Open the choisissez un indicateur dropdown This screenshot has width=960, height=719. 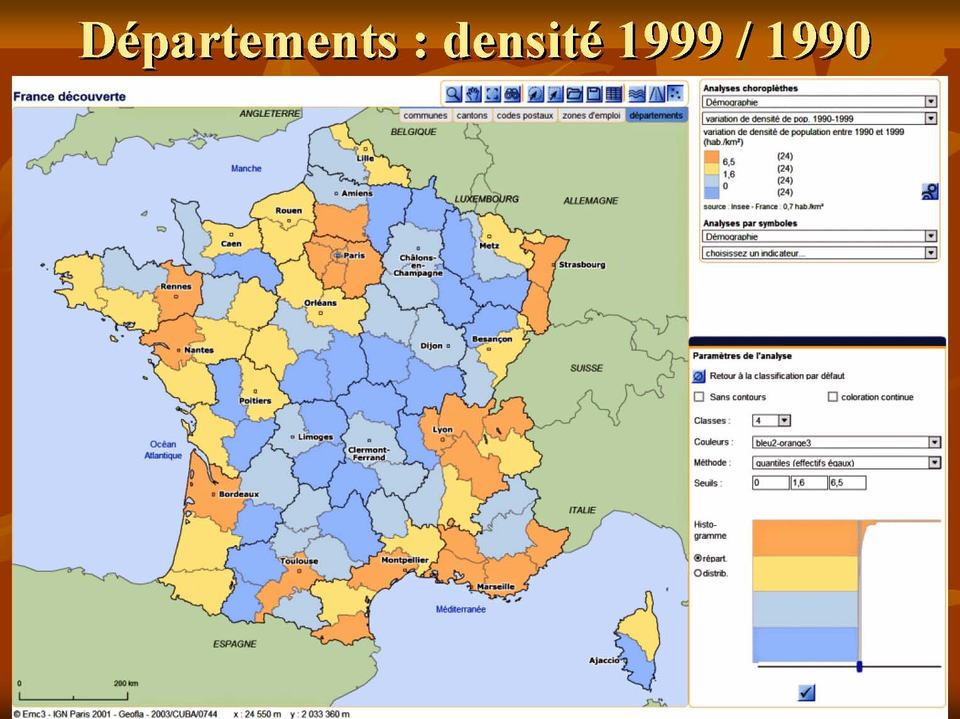click(x=819, y=252)
